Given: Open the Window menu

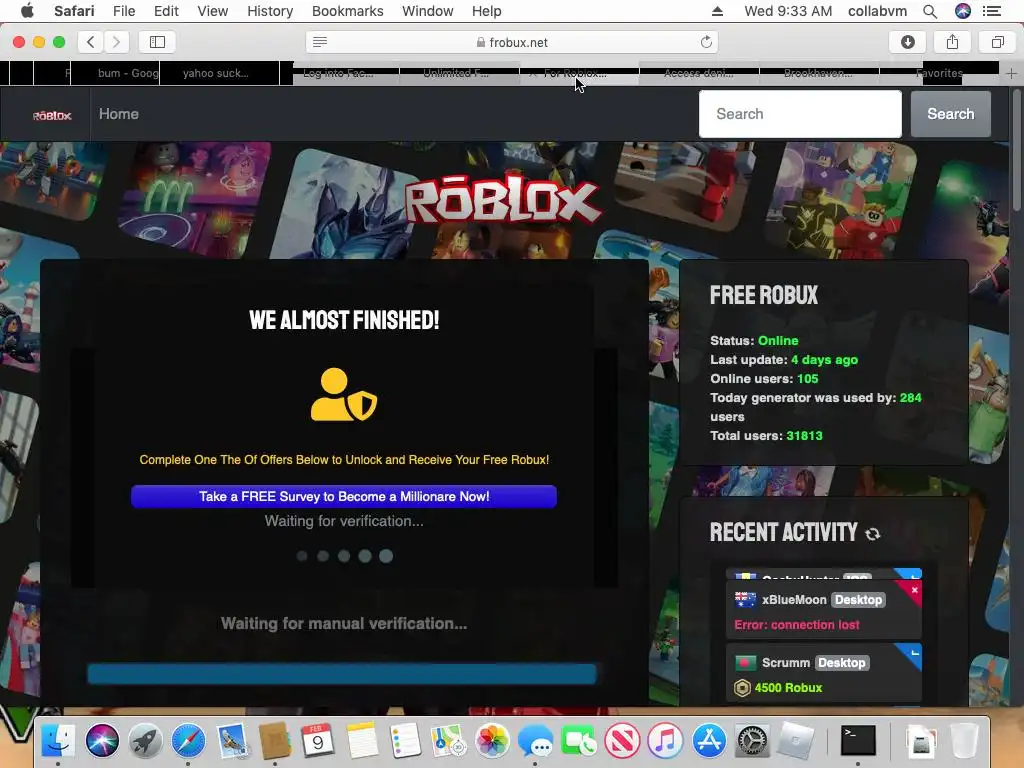Looking at the screenshot, I should click(x=427, y=11).
